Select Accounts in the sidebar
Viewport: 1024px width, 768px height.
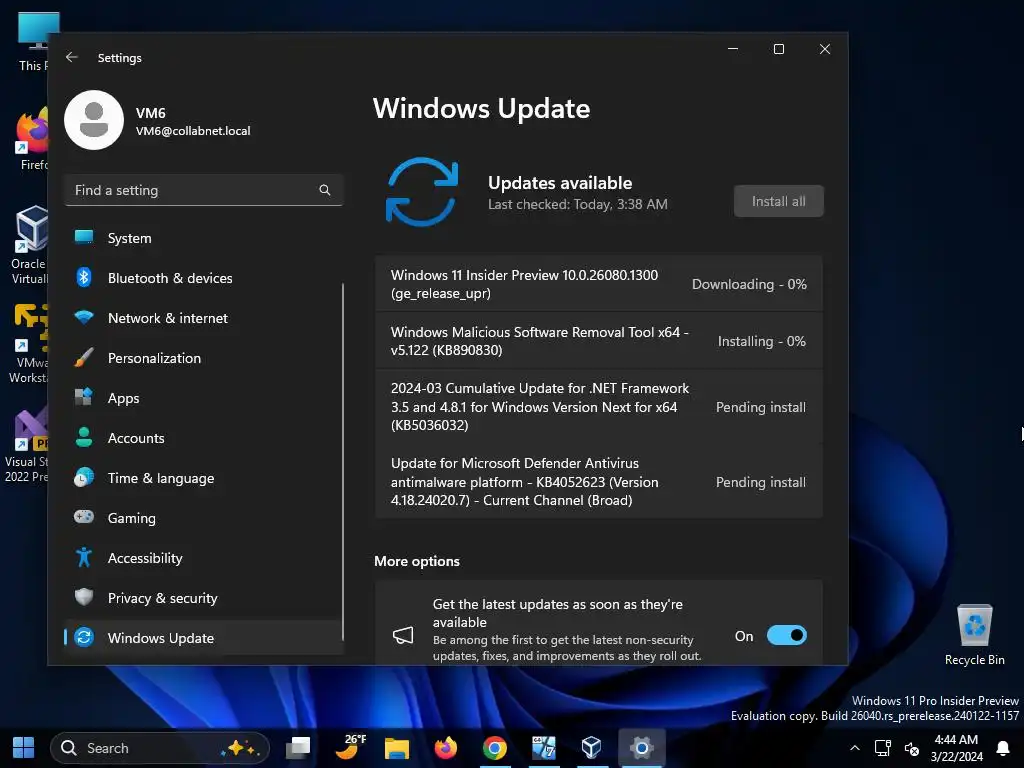(x=204, y=437)
